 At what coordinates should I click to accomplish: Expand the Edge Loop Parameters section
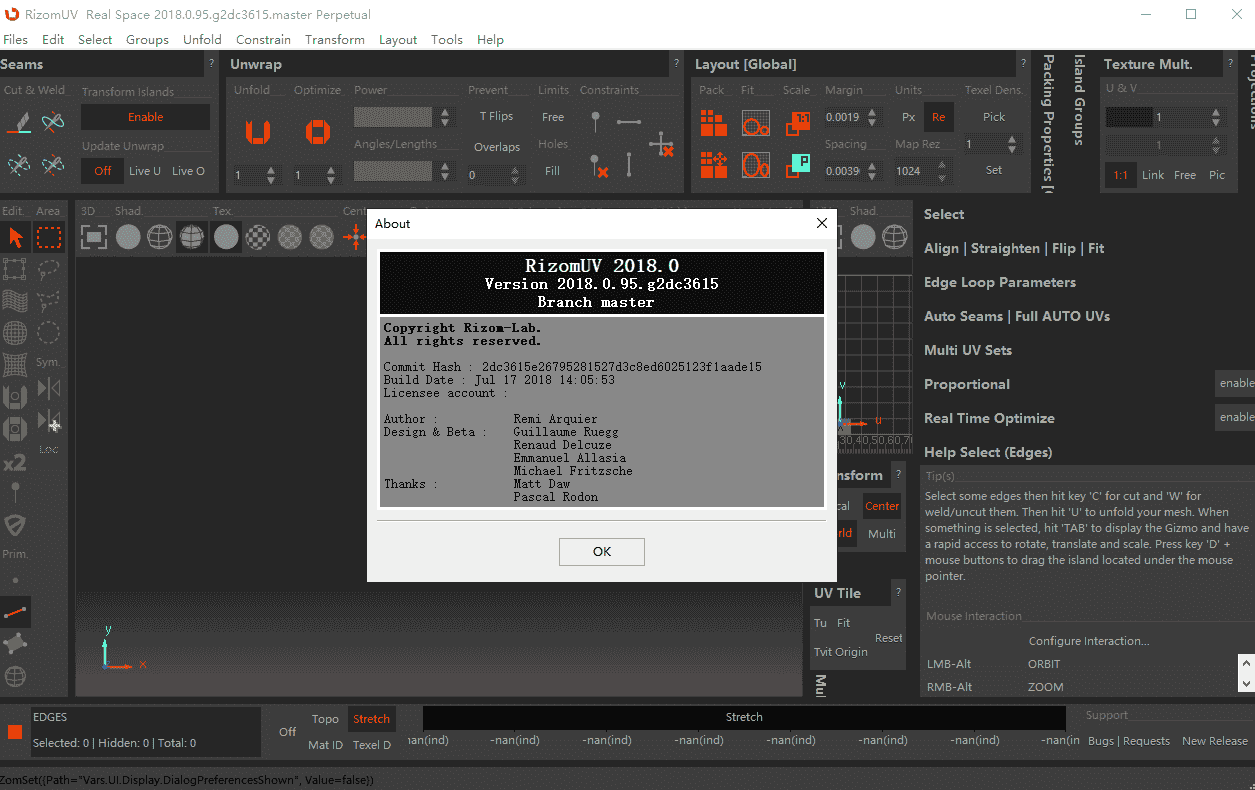click(999, 282)
